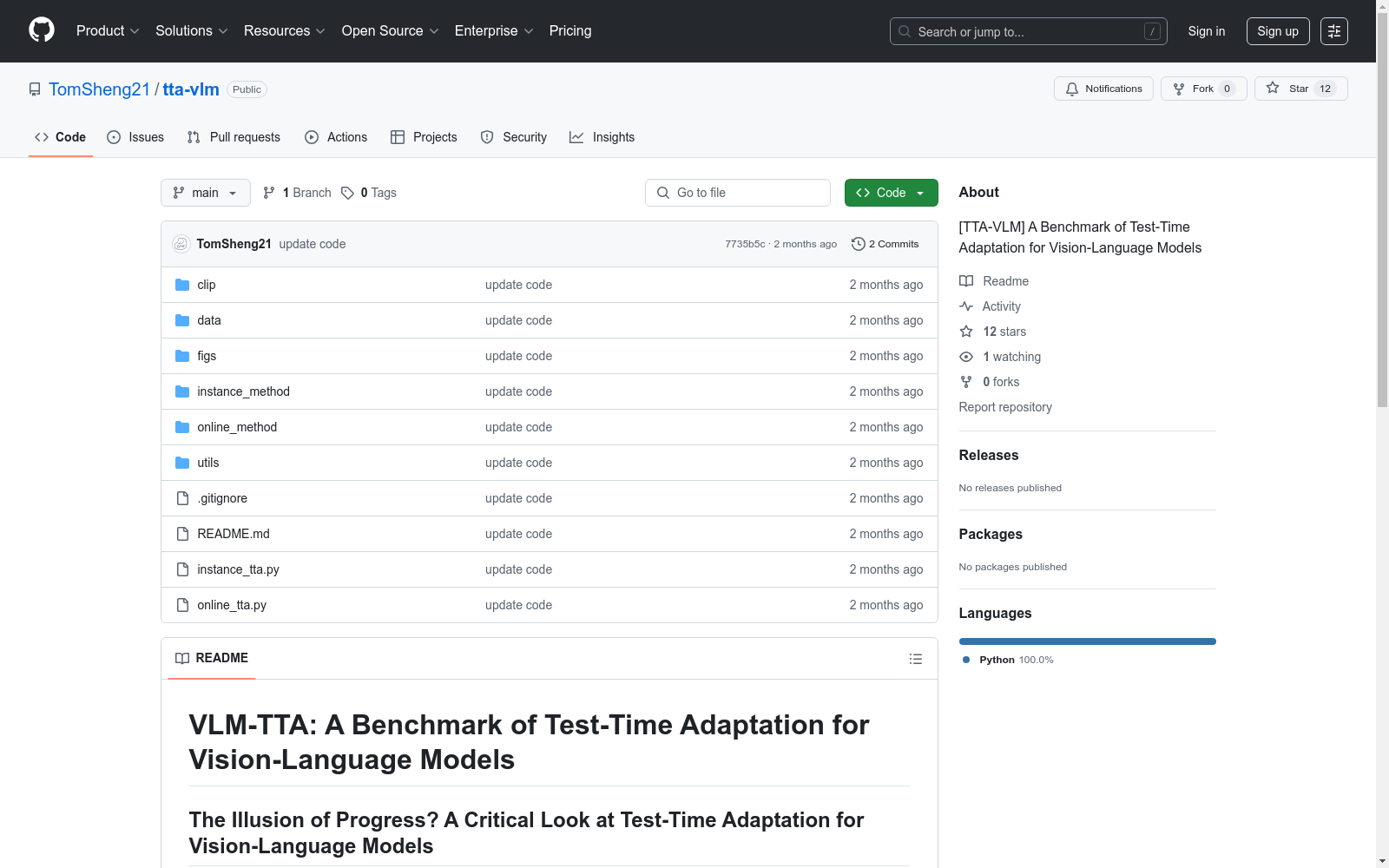Switch to the Pull requests tab

pos(234,137)
